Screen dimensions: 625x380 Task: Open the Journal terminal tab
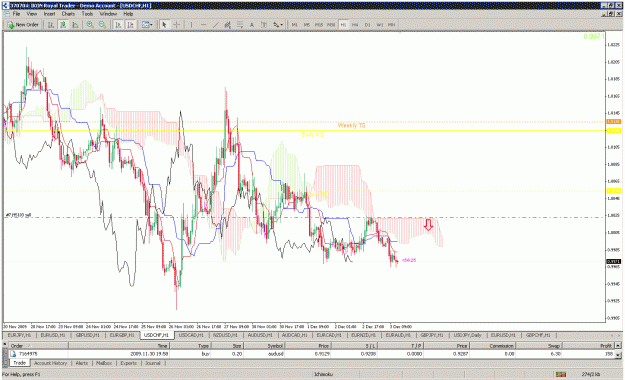point(153,363)
